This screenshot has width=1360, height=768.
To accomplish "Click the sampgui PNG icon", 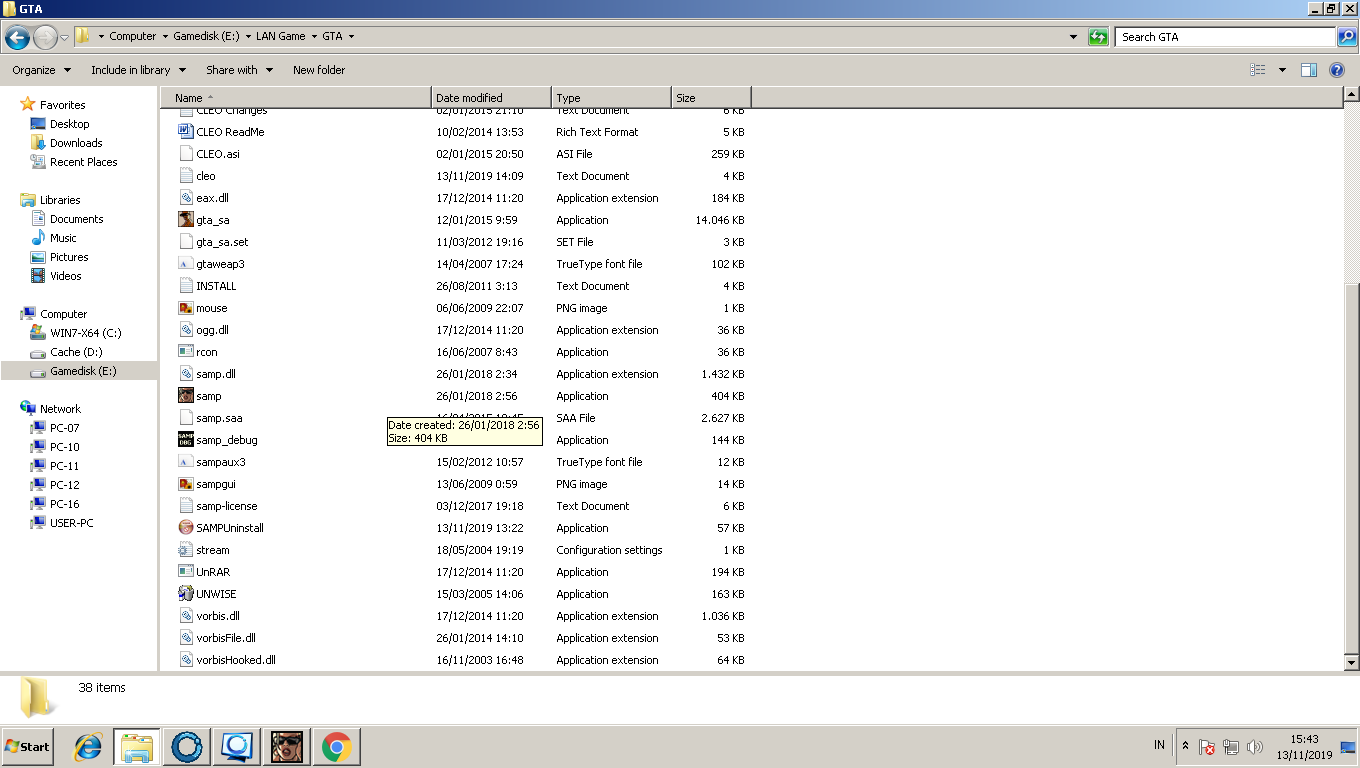I will [186, 484].
